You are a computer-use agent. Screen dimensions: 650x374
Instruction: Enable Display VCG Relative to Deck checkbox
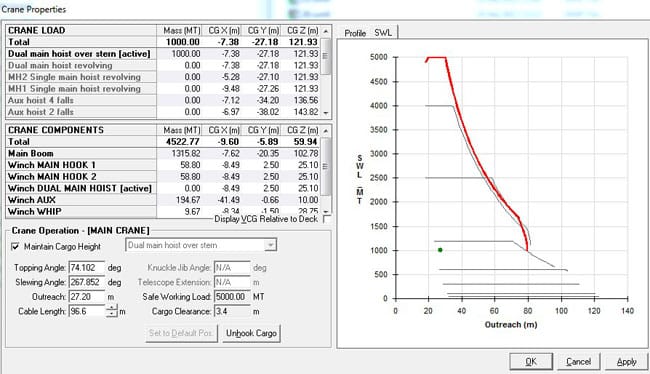(x=327, y=219)
